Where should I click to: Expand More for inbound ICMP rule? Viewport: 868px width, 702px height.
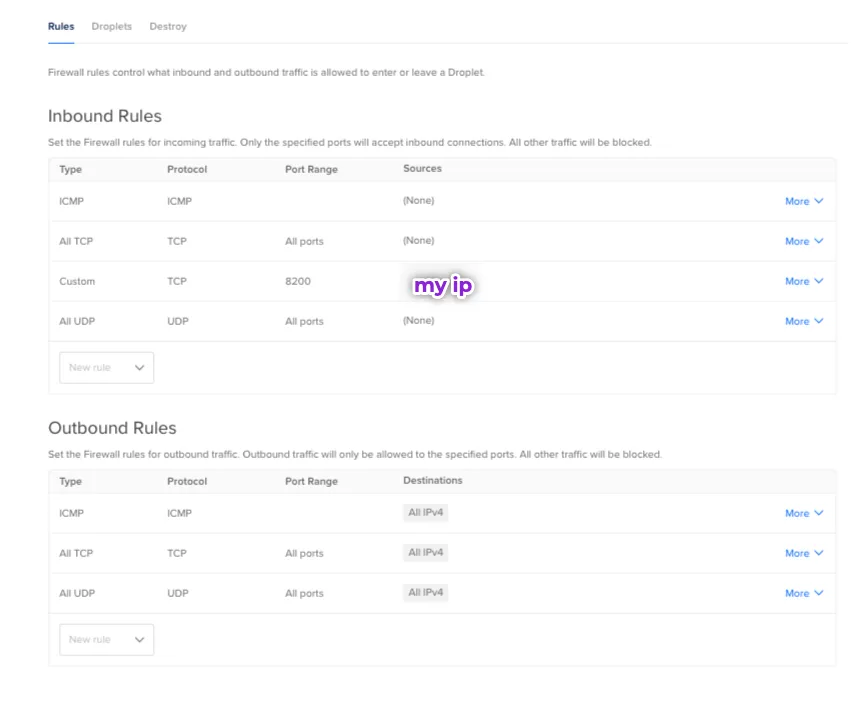point(803,201)
